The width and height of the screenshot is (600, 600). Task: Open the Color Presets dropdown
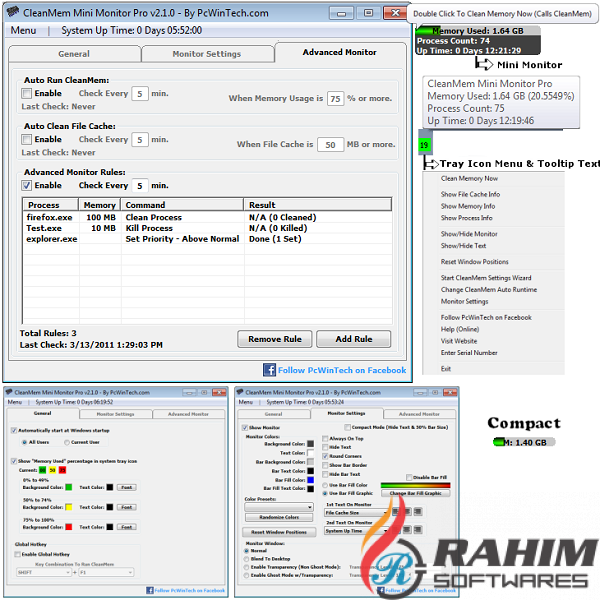pyautogui.click(x=279, y=507)
